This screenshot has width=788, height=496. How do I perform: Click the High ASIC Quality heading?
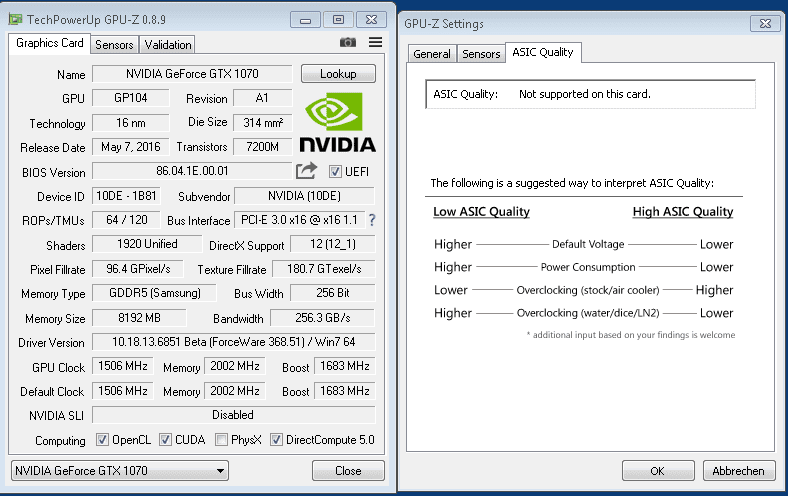tap(683, 212)
